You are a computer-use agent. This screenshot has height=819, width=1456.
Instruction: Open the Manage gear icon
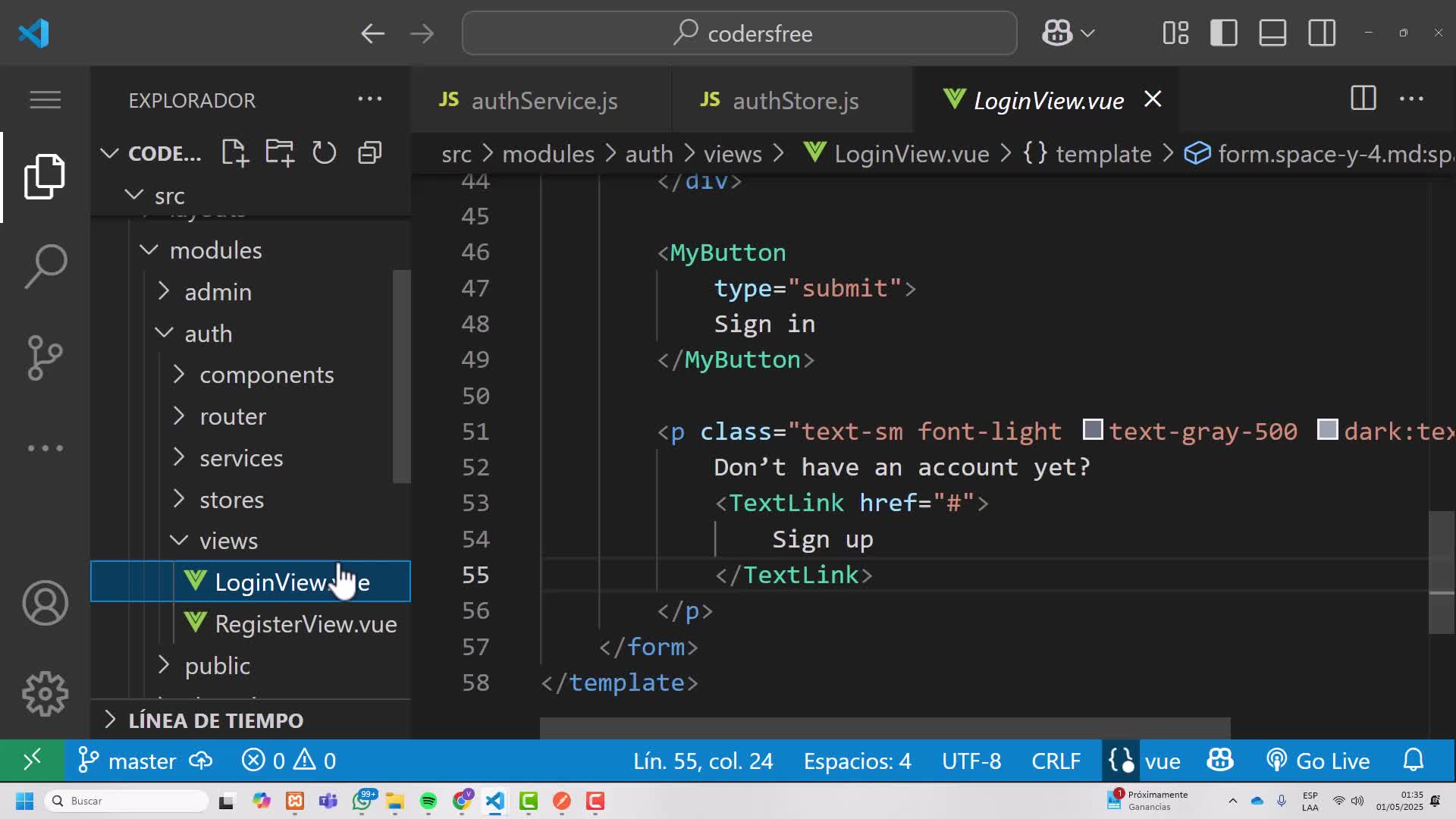(45, 694)
